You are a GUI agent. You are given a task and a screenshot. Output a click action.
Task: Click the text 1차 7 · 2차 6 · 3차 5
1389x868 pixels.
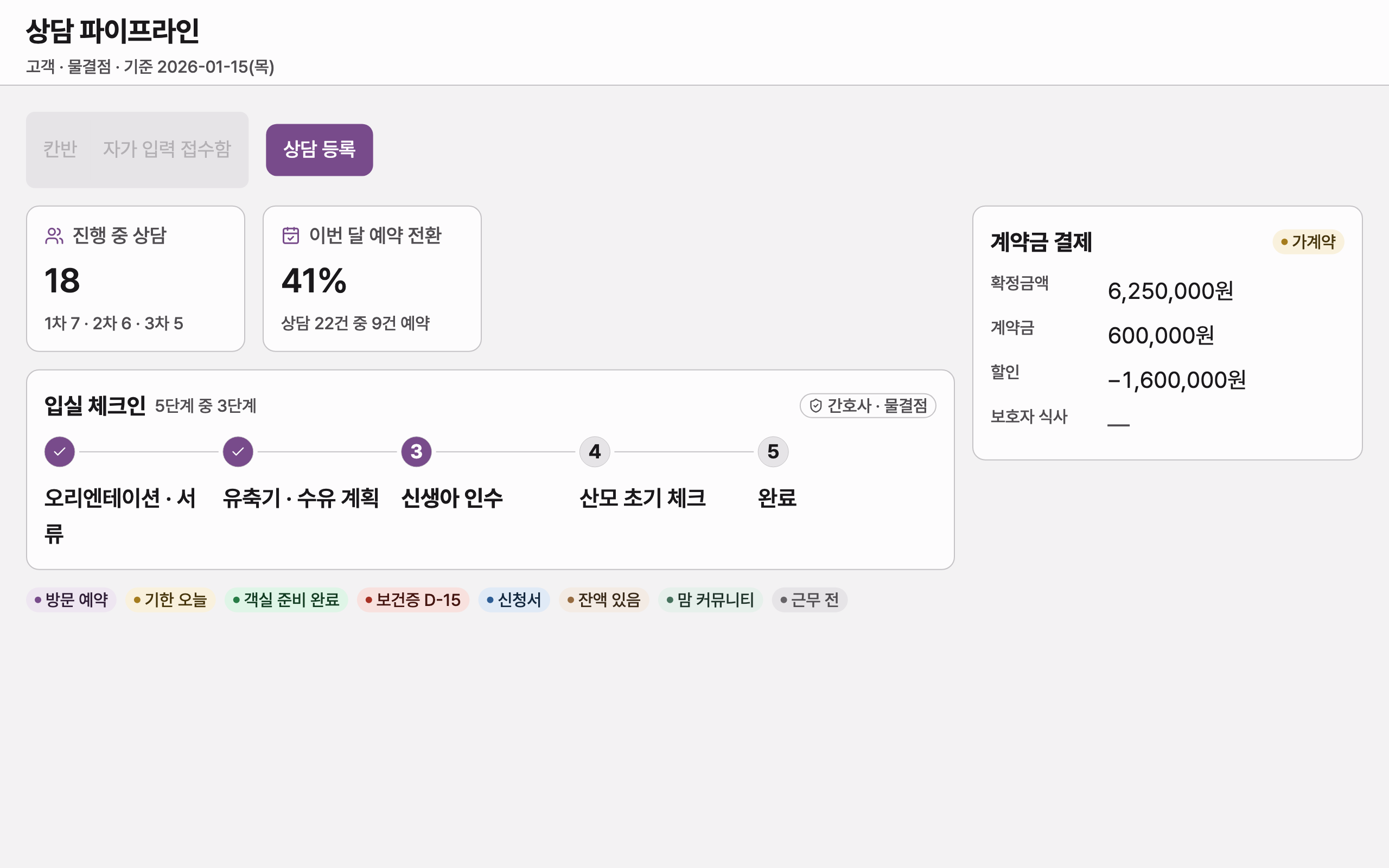pyautogui.click(x=113, y=323)
